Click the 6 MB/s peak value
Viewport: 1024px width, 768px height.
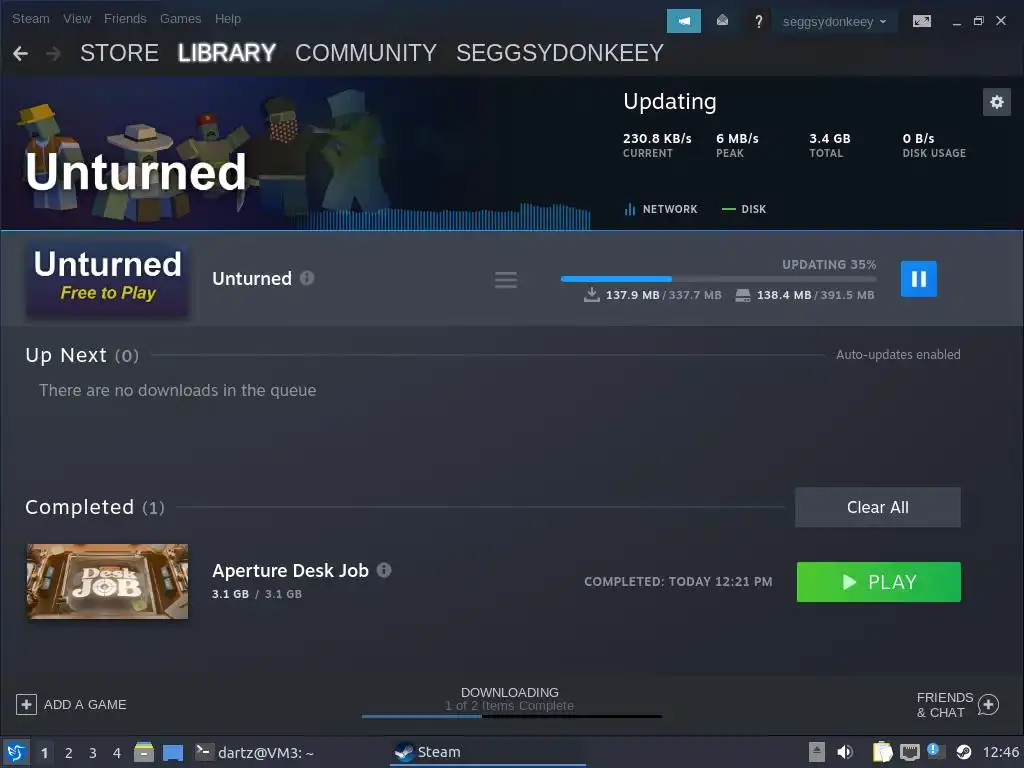tap(737, 138)
